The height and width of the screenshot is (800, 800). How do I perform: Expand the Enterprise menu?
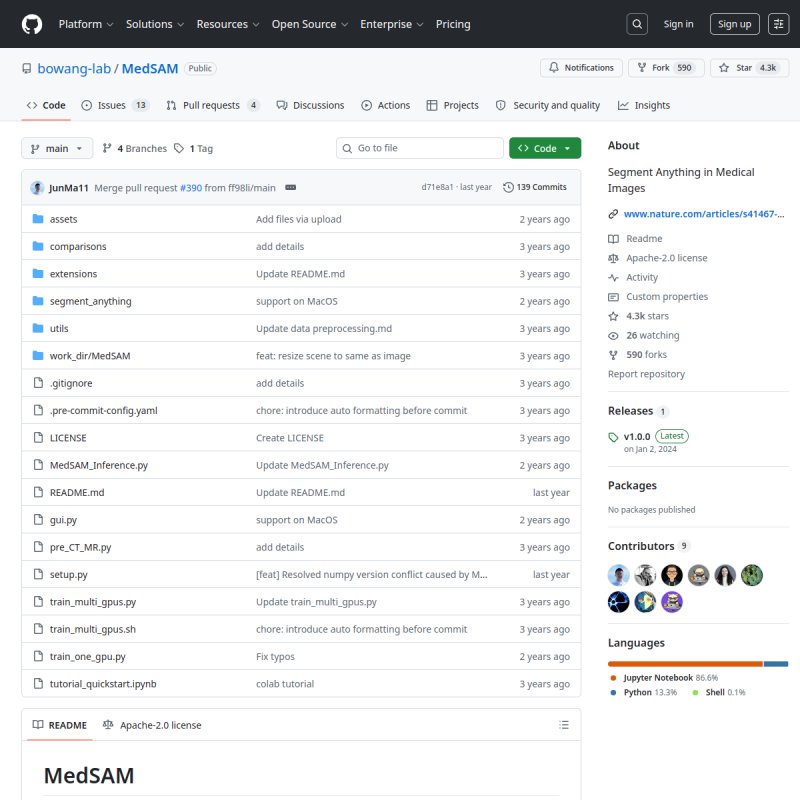pos(391,24)
